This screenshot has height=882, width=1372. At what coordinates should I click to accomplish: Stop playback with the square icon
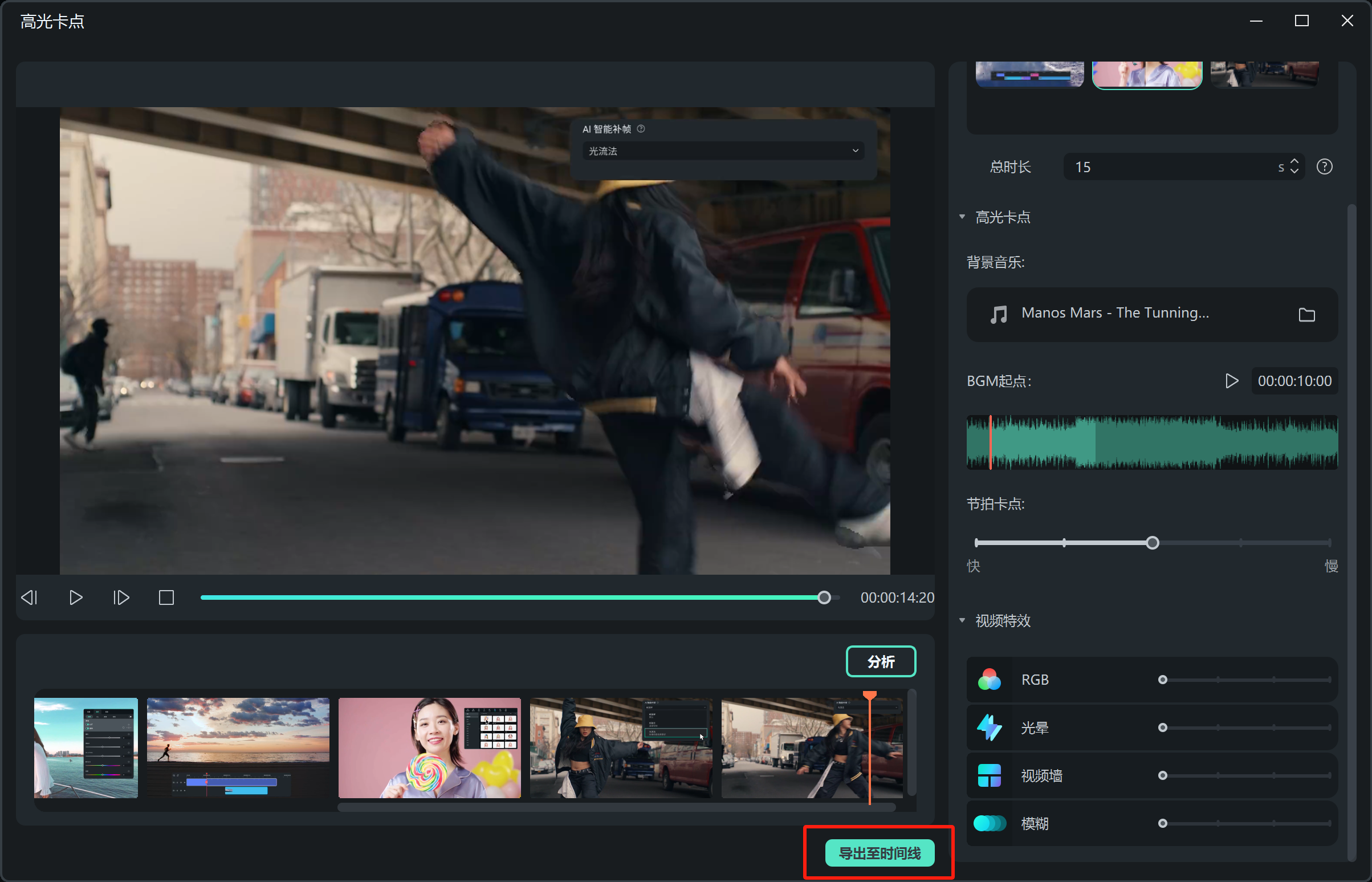166,598
